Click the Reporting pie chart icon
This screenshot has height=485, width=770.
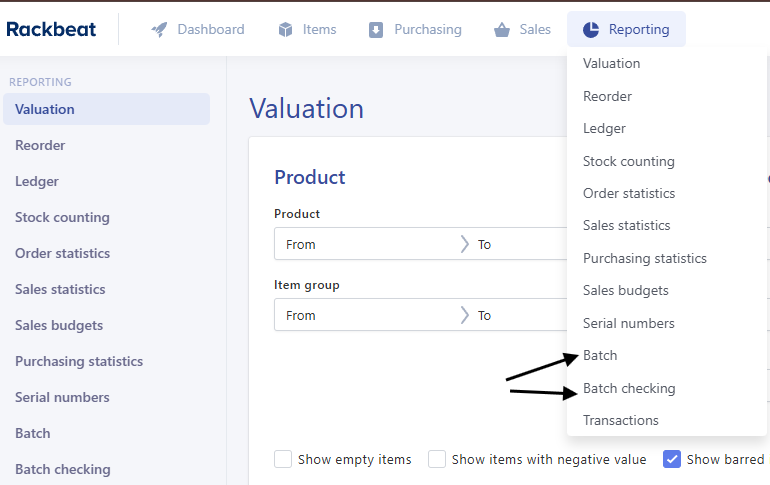(591, 30)
